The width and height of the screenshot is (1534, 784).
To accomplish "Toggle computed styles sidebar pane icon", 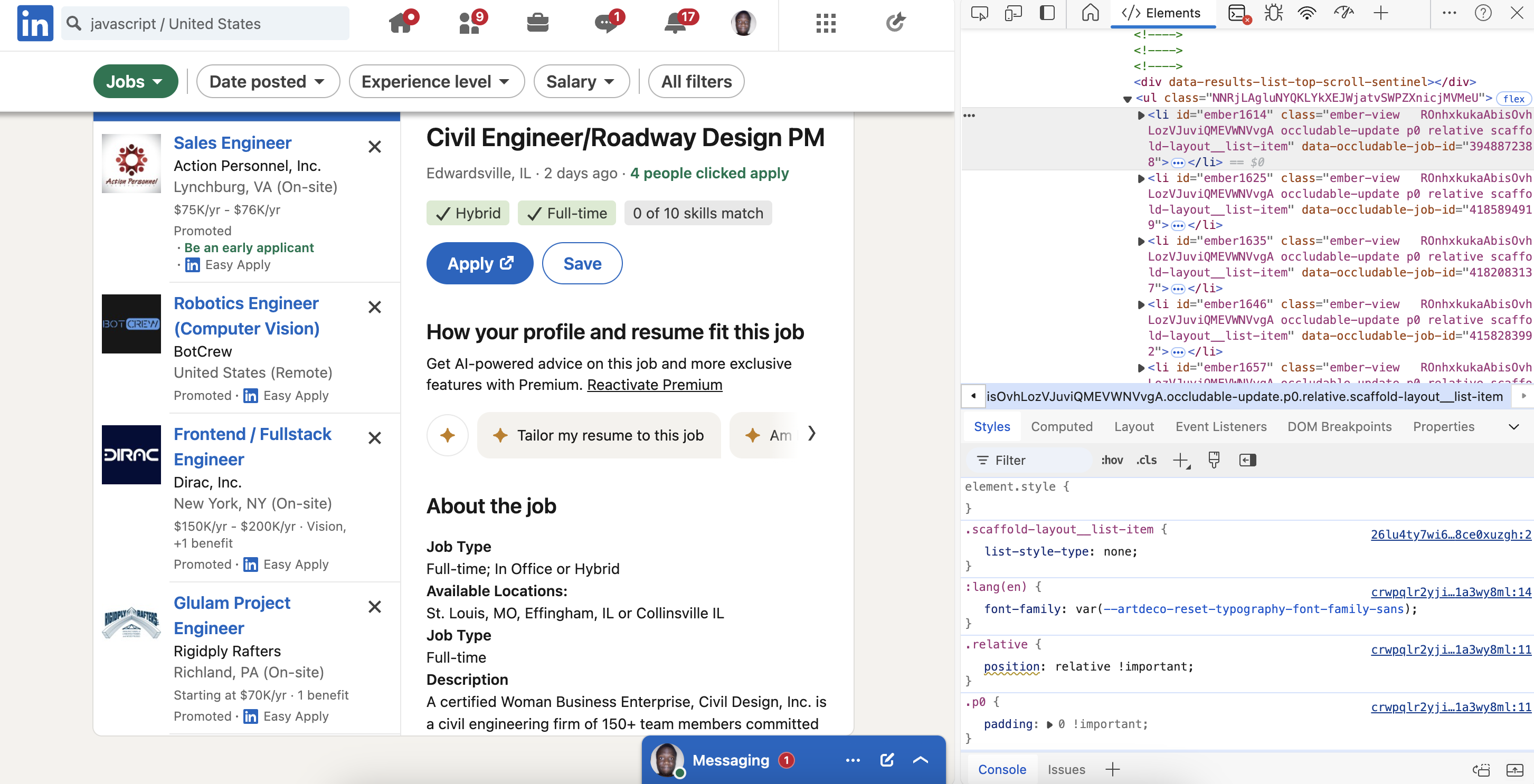I will pyautogui.click(x=1247, y=460).
